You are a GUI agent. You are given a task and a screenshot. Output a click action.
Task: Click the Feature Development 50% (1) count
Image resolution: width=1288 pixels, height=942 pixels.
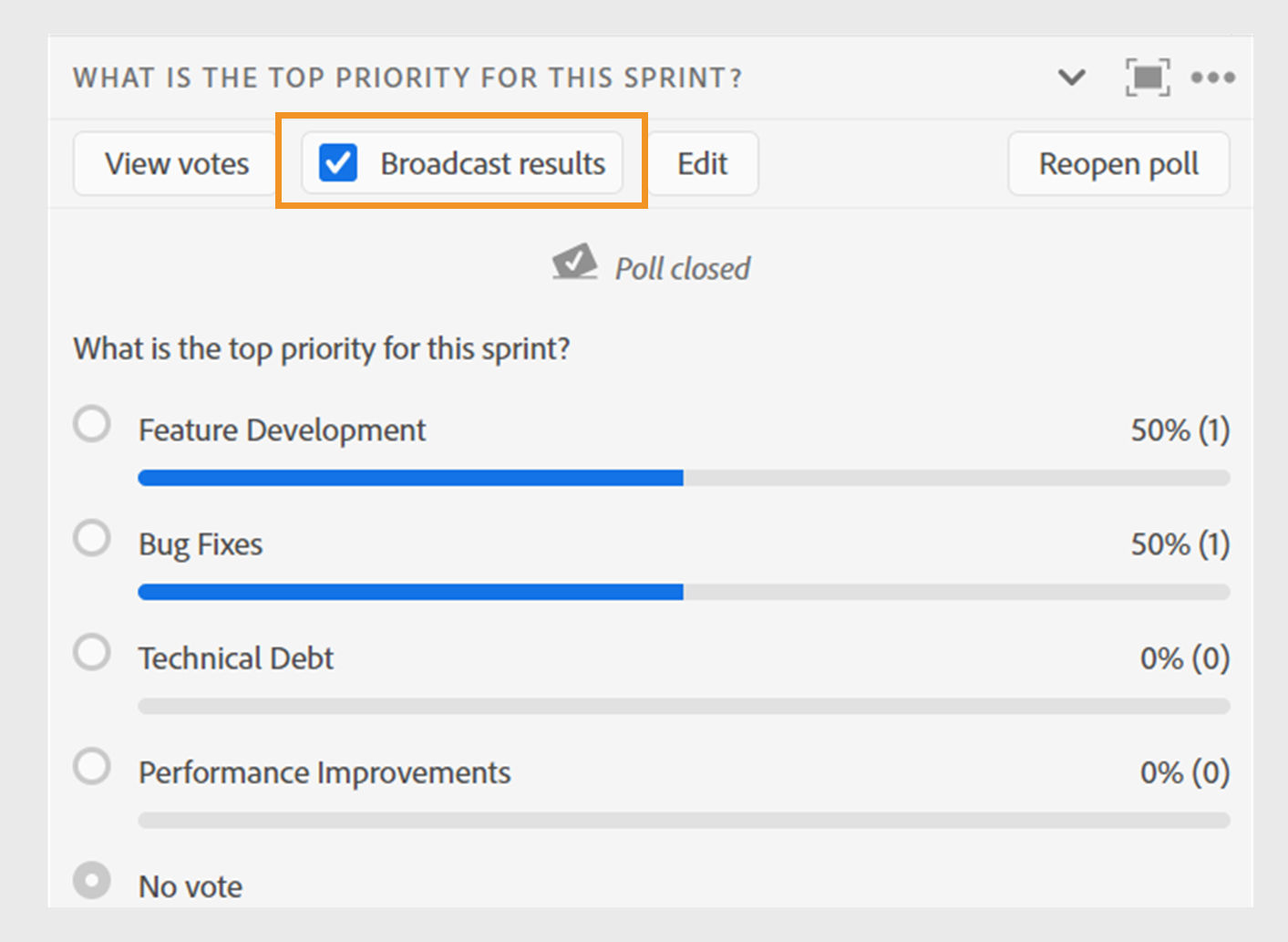tap(1180, 430)
